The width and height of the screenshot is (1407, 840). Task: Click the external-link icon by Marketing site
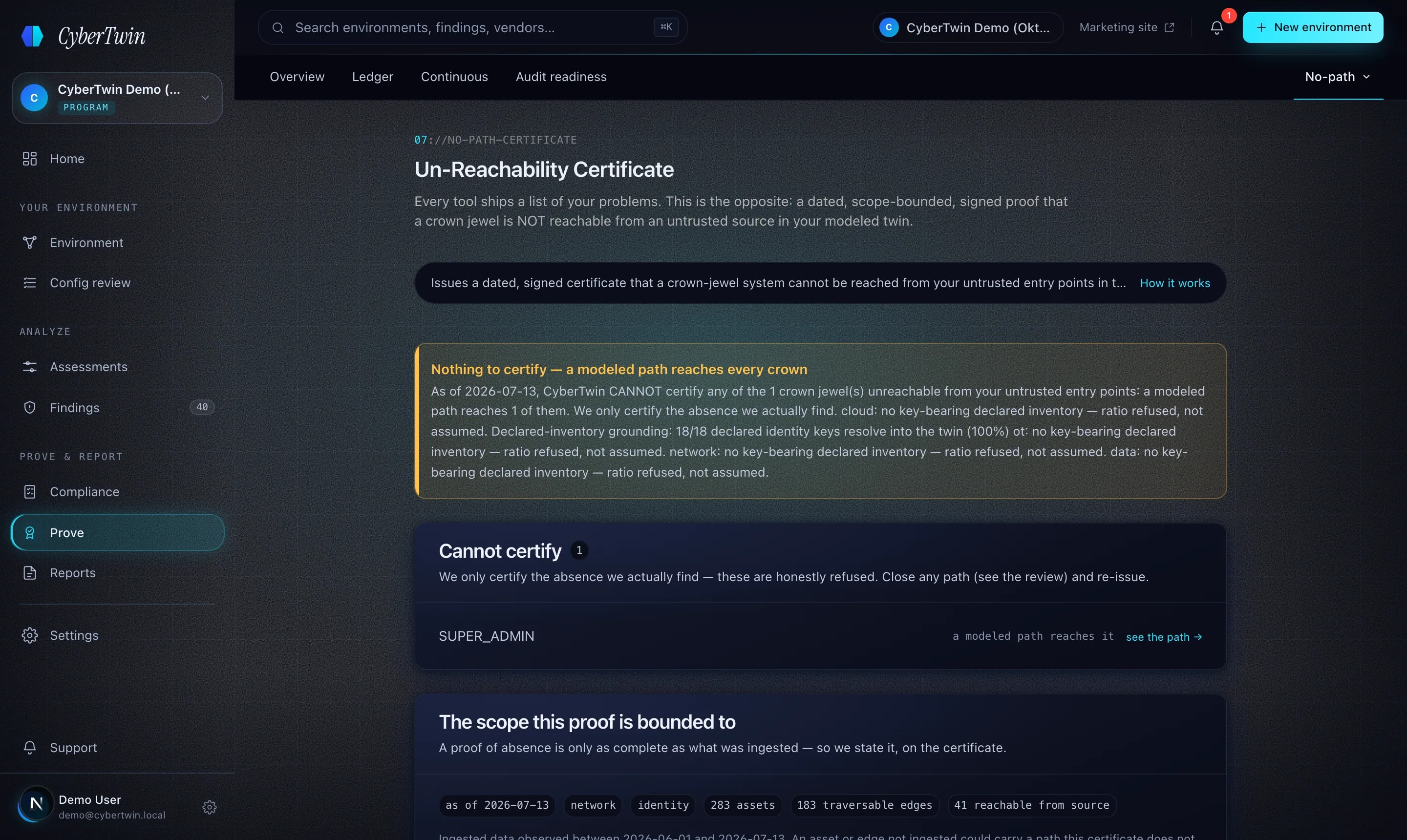point(1169,27)
